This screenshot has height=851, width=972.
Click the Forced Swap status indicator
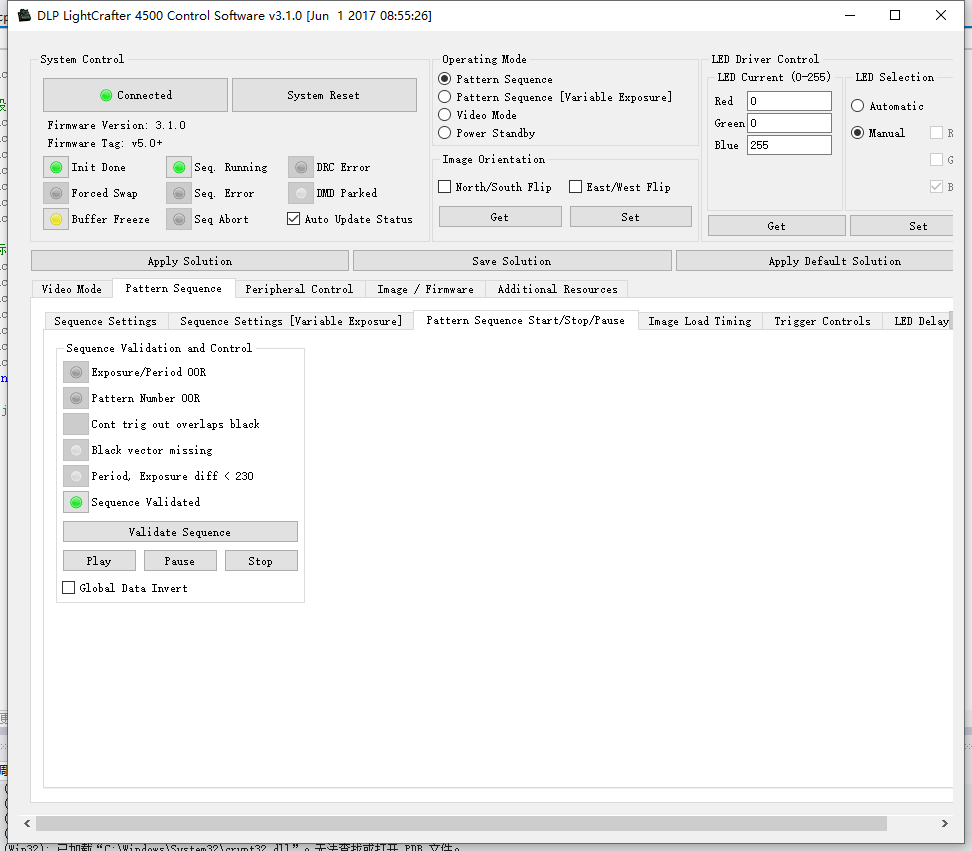click(56, 193)
